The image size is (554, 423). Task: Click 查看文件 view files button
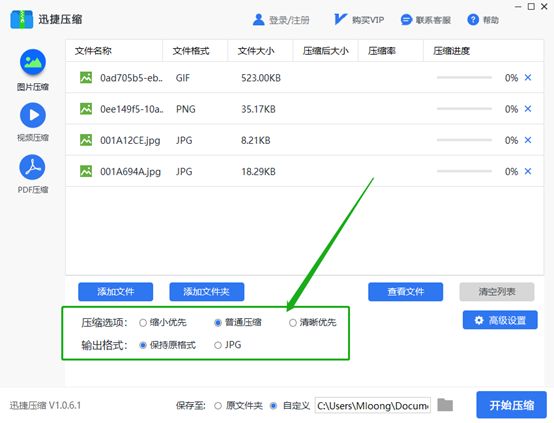405,292
